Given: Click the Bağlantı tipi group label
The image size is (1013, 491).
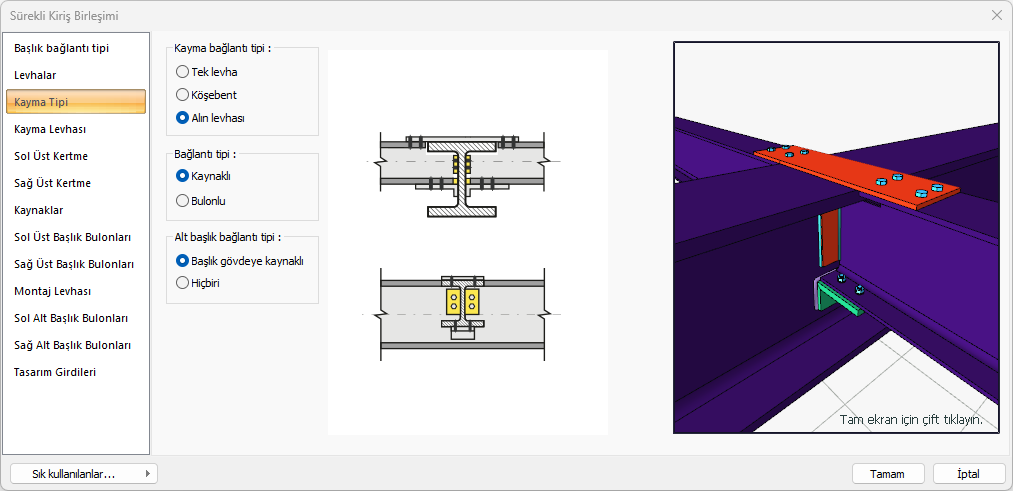Looking at the screenshot, I should (205, 154).
